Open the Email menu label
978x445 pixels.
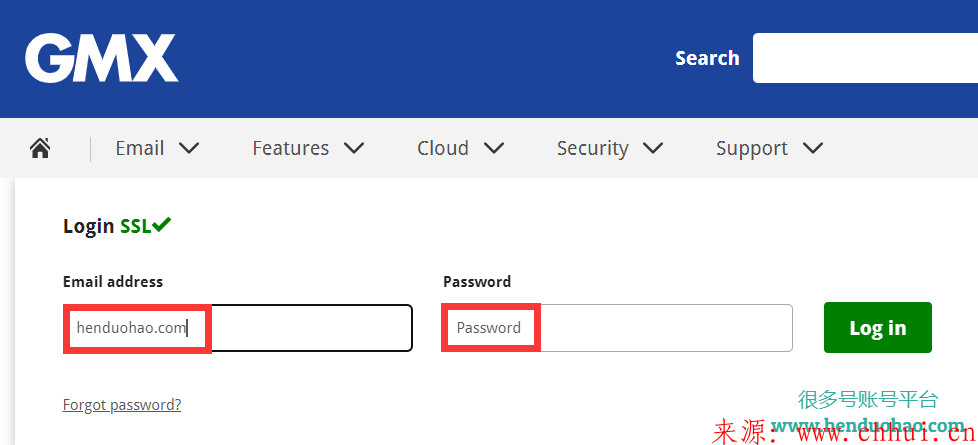tap(140, 149)
